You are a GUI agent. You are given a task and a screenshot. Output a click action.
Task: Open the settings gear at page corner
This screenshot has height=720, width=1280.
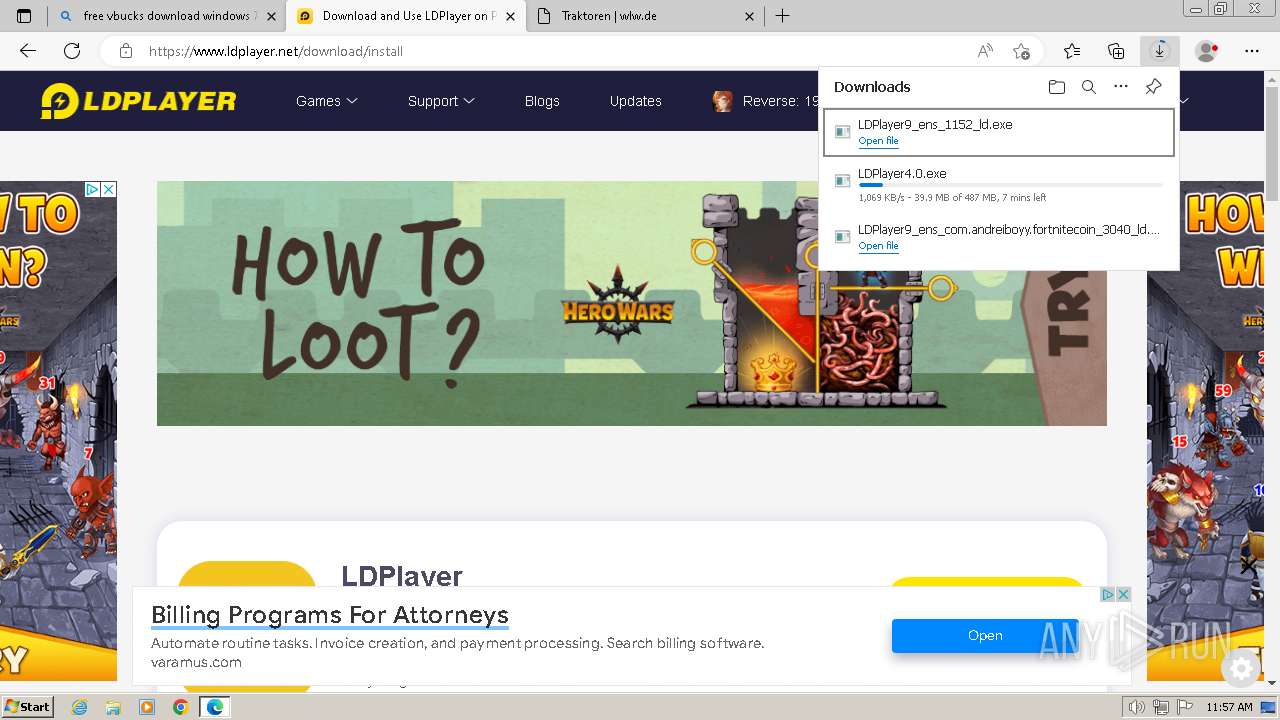click(x=1242, y=669)
